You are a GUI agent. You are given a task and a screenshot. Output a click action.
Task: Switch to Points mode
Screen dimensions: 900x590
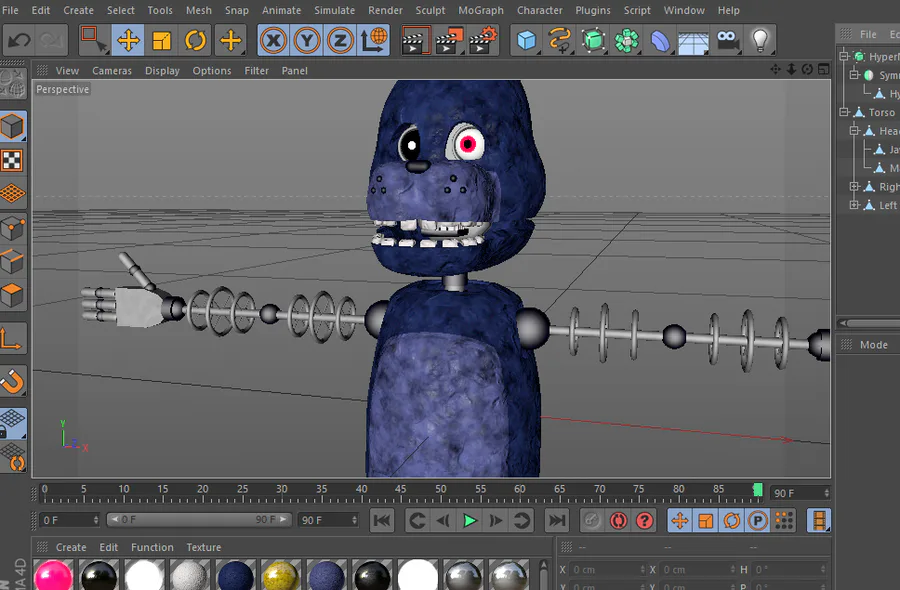(13, 228)
